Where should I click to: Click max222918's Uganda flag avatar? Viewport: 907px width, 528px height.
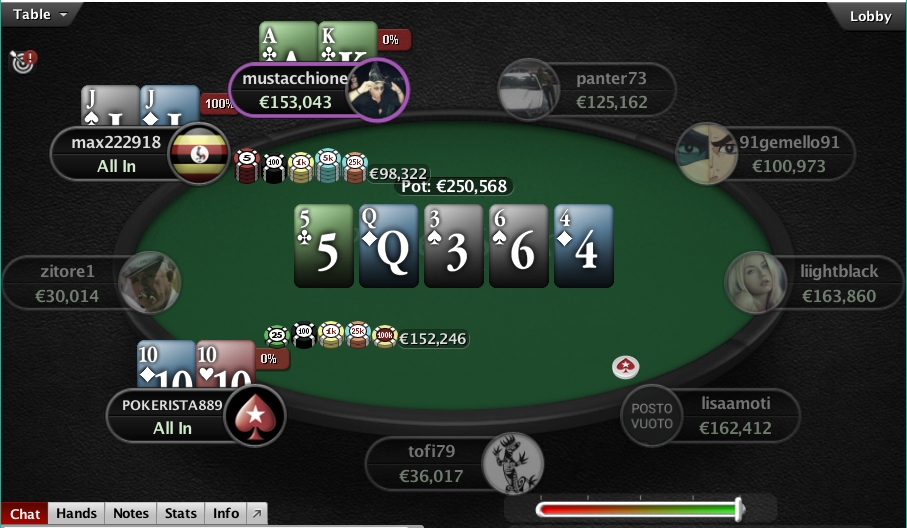coord(199,154)
